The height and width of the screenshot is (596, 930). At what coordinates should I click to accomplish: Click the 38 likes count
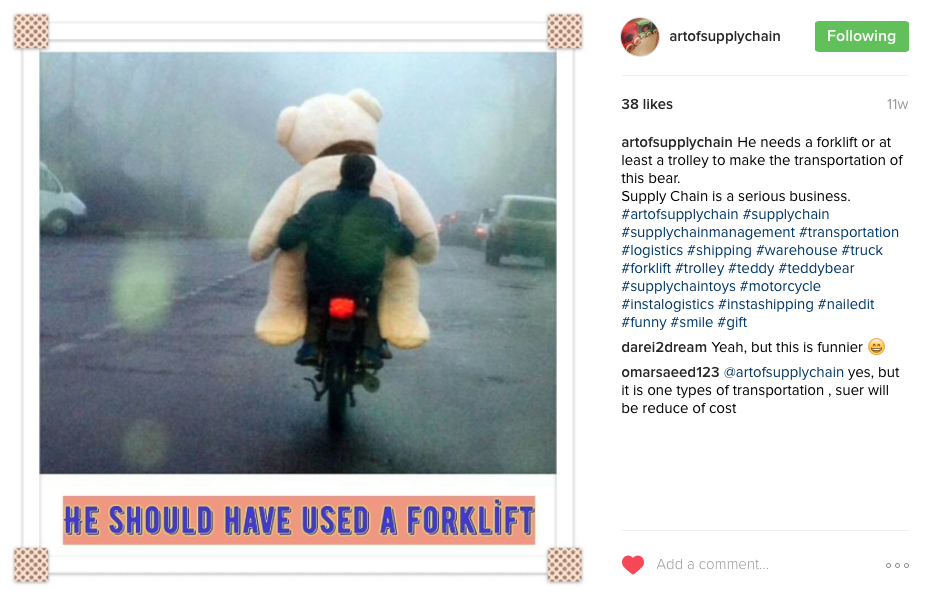tap(646, 104)
